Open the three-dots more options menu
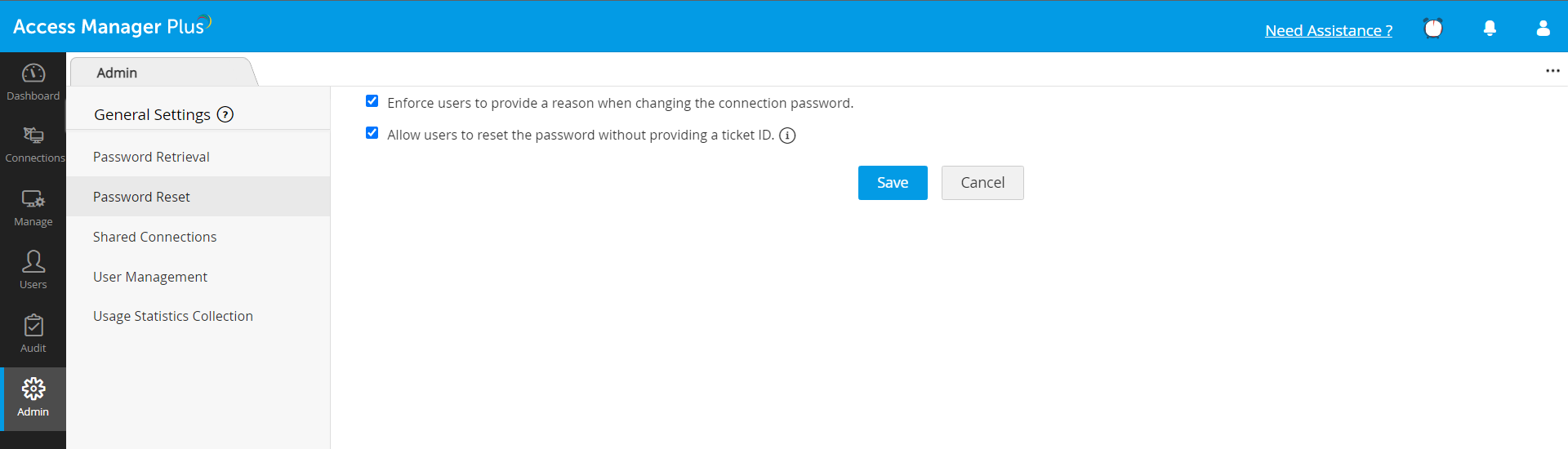1568x449 pixels. pos(1552,71)
